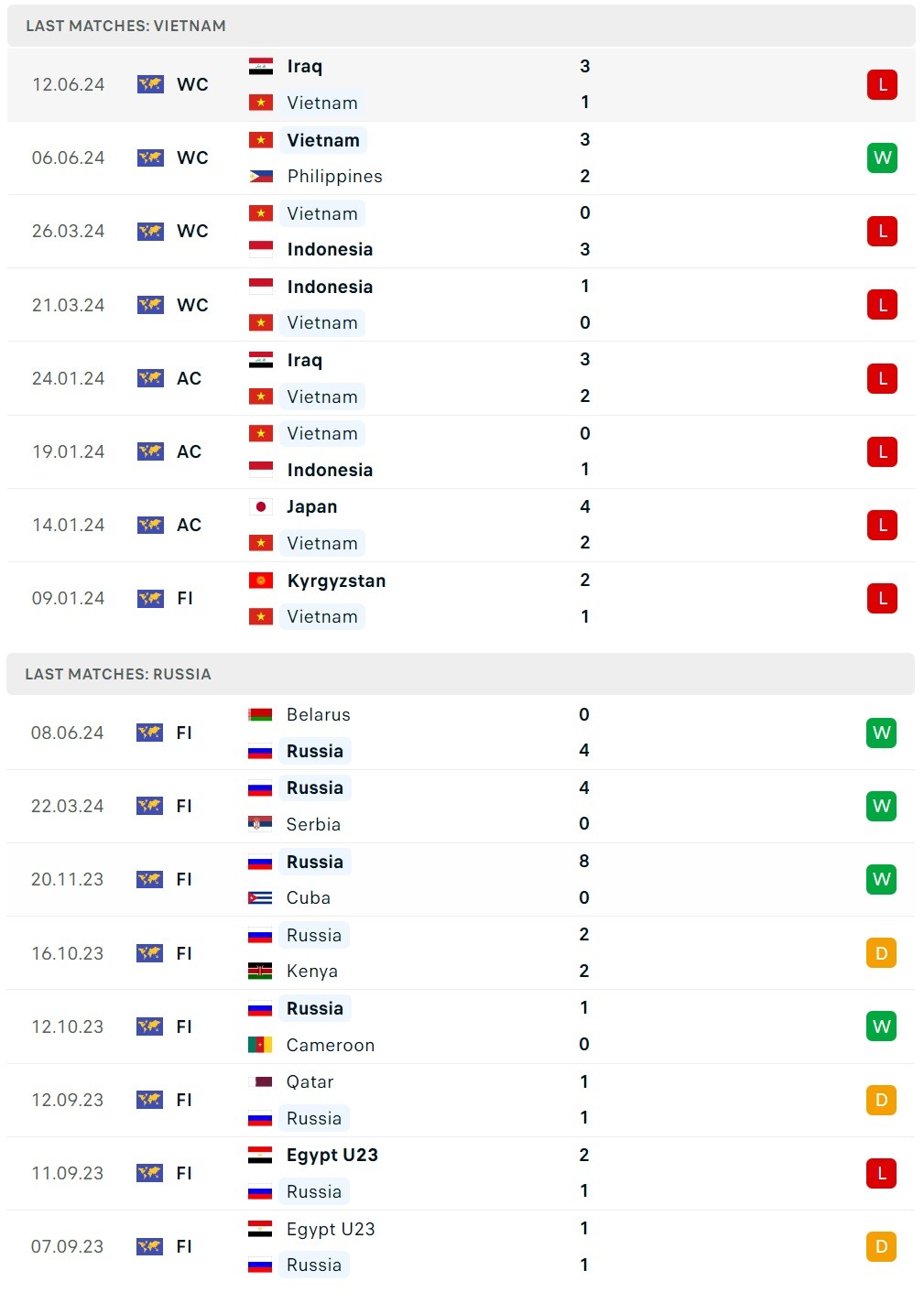Click the orange D badge for Russia vs Kenya
This screenshot has width=924, height=1314.
[881, 953]
